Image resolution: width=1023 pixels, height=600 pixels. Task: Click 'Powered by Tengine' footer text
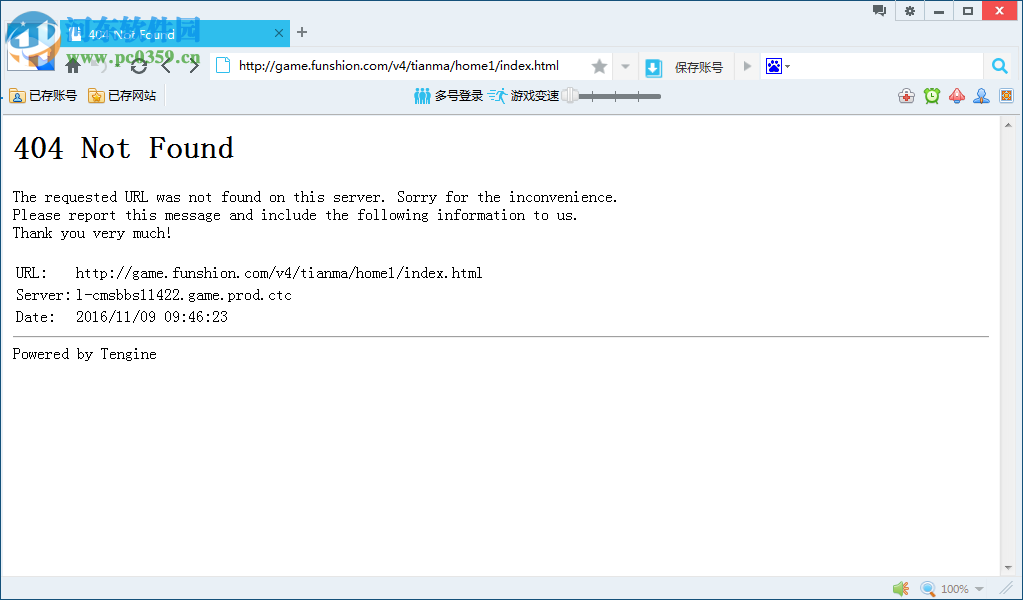[85, 354]
